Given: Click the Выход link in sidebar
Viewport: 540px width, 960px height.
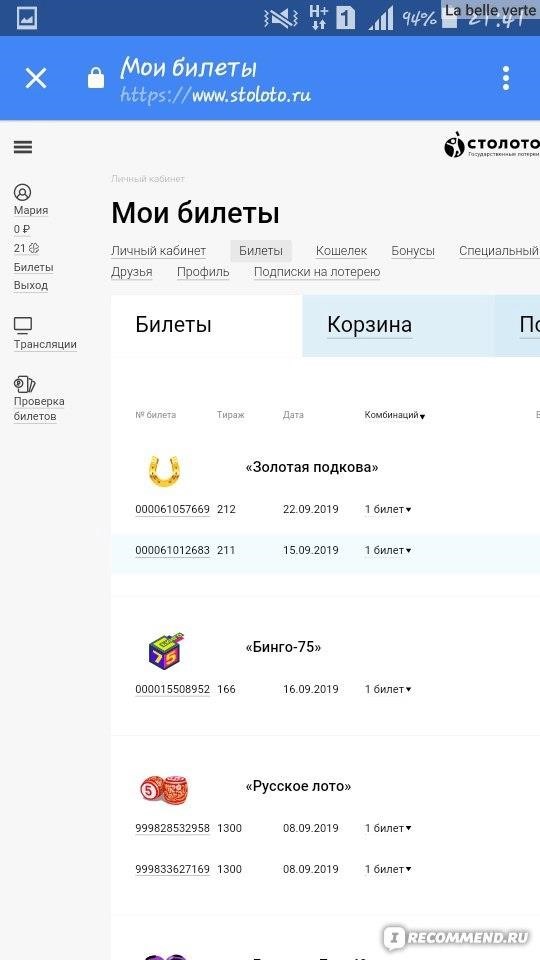Looking at the screenshot, I should point(31,285).
